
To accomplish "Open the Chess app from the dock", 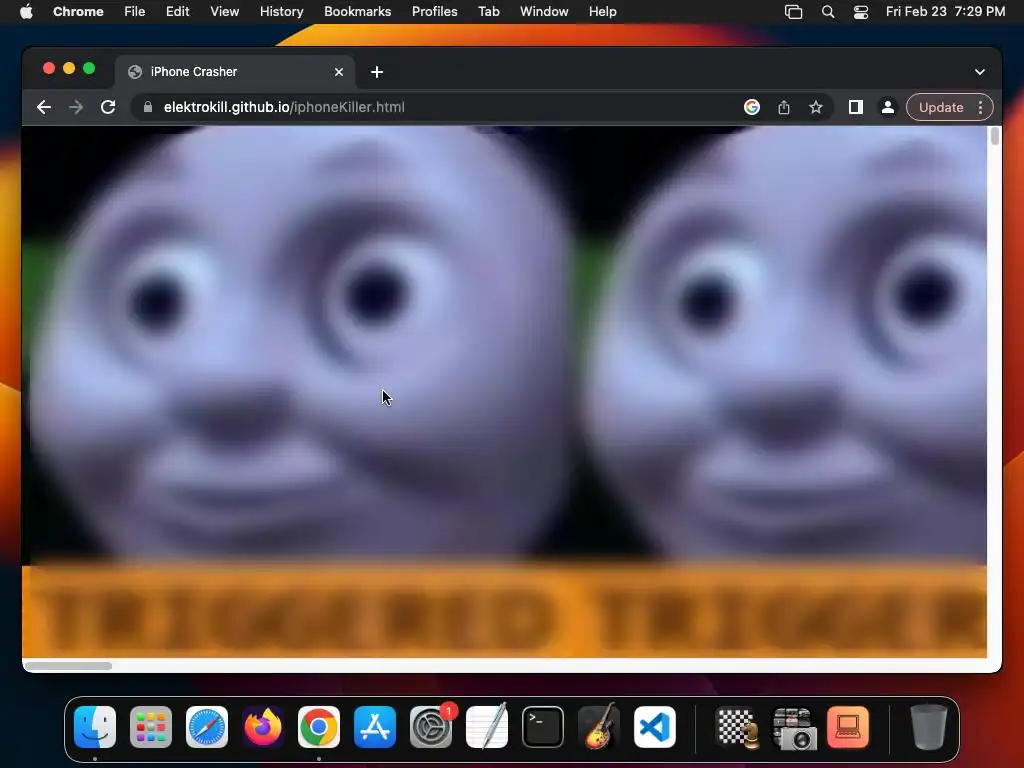I will [x=738, y=727].
